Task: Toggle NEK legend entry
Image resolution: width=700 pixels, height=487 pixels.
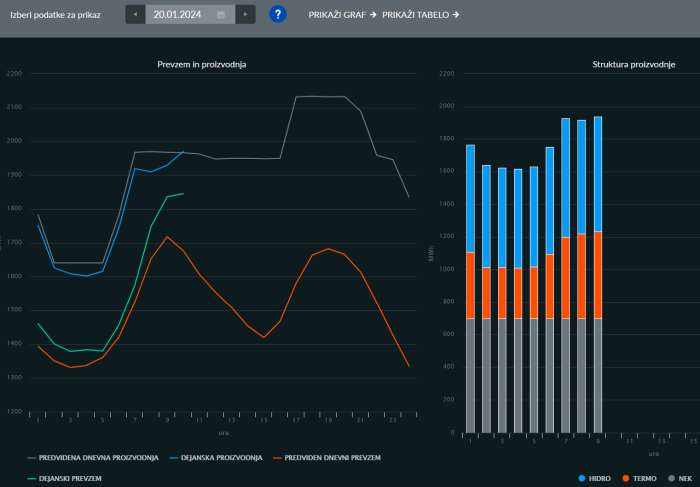Action: [680, 479]
